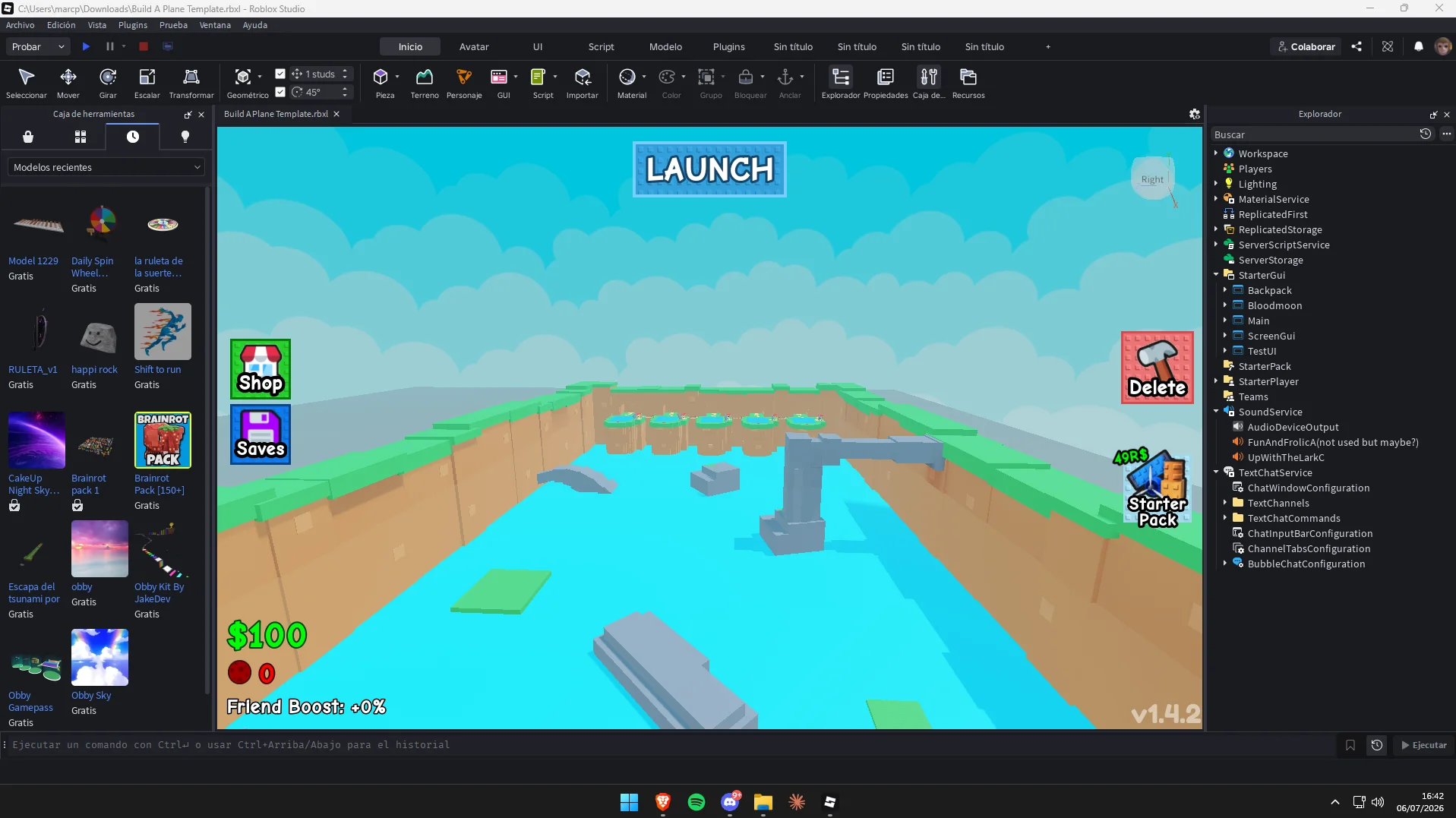Open the Personaje tool

[464, 83]
